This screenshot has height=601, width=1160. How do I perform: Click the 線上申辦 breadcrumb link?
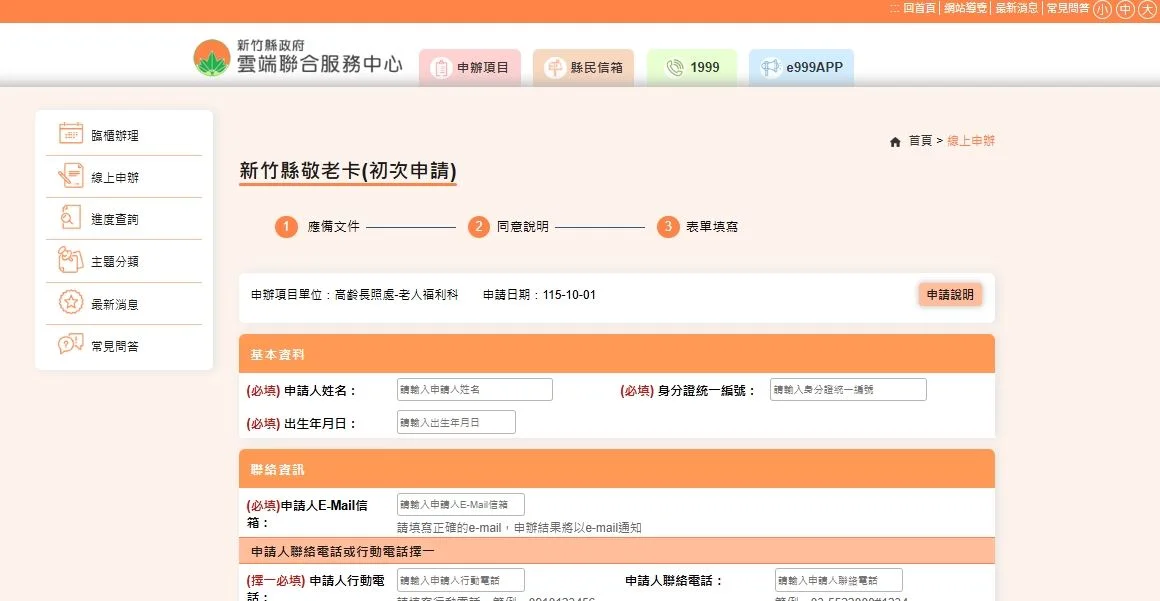point(971,141)
